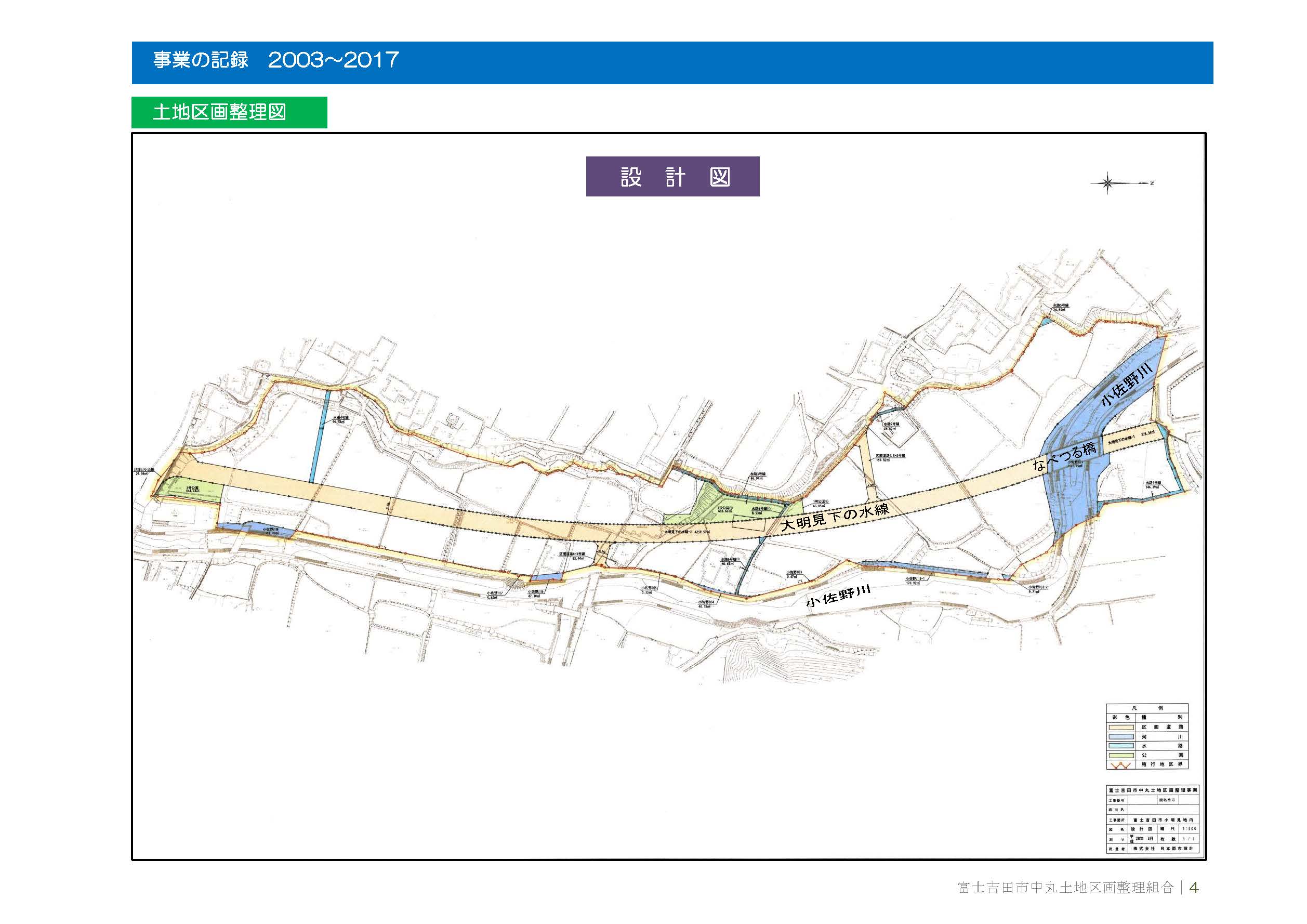Image resolution: width=1307 pixels, height=924 pixels.
Task: Click the 彩色 column header in the legend
Action: click(1121, 718)
